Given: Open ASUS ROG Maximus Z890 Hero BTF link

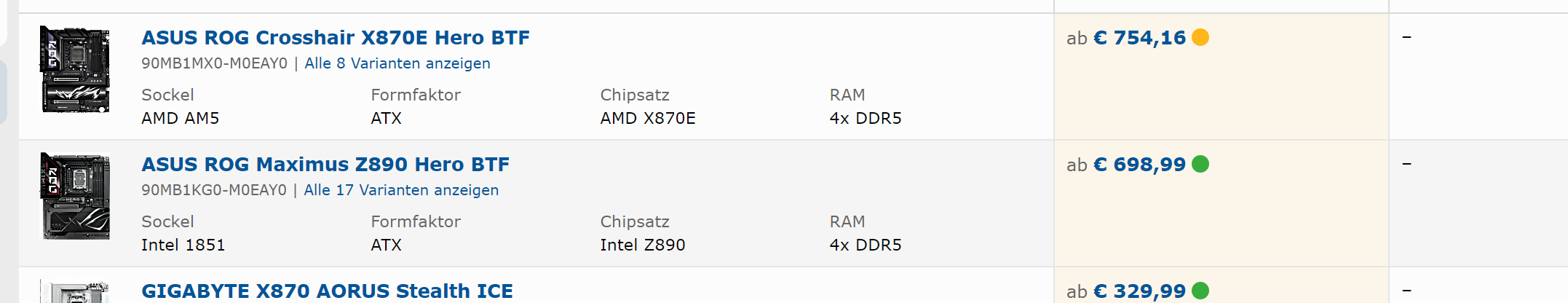Looking at the screenshot, I should (x=325, y=165).
